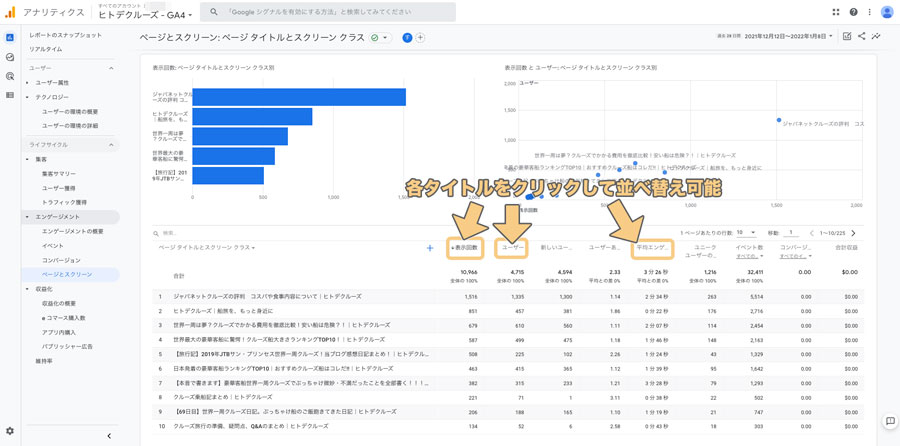Click the share report icon

[862, 36]
